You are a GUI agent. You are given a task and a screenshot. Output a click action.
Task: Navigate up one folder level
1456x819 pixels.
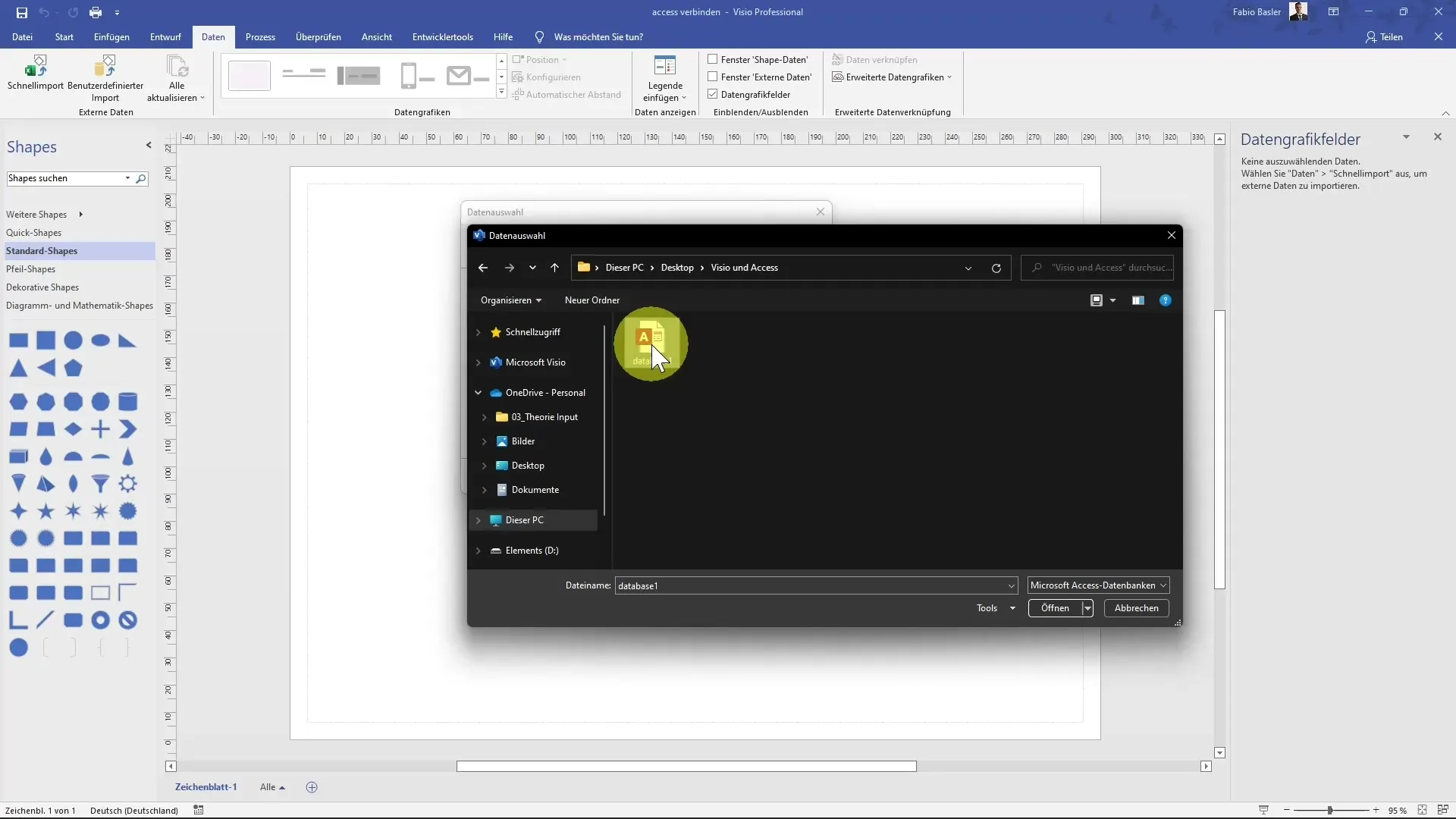tap(554, 268)
